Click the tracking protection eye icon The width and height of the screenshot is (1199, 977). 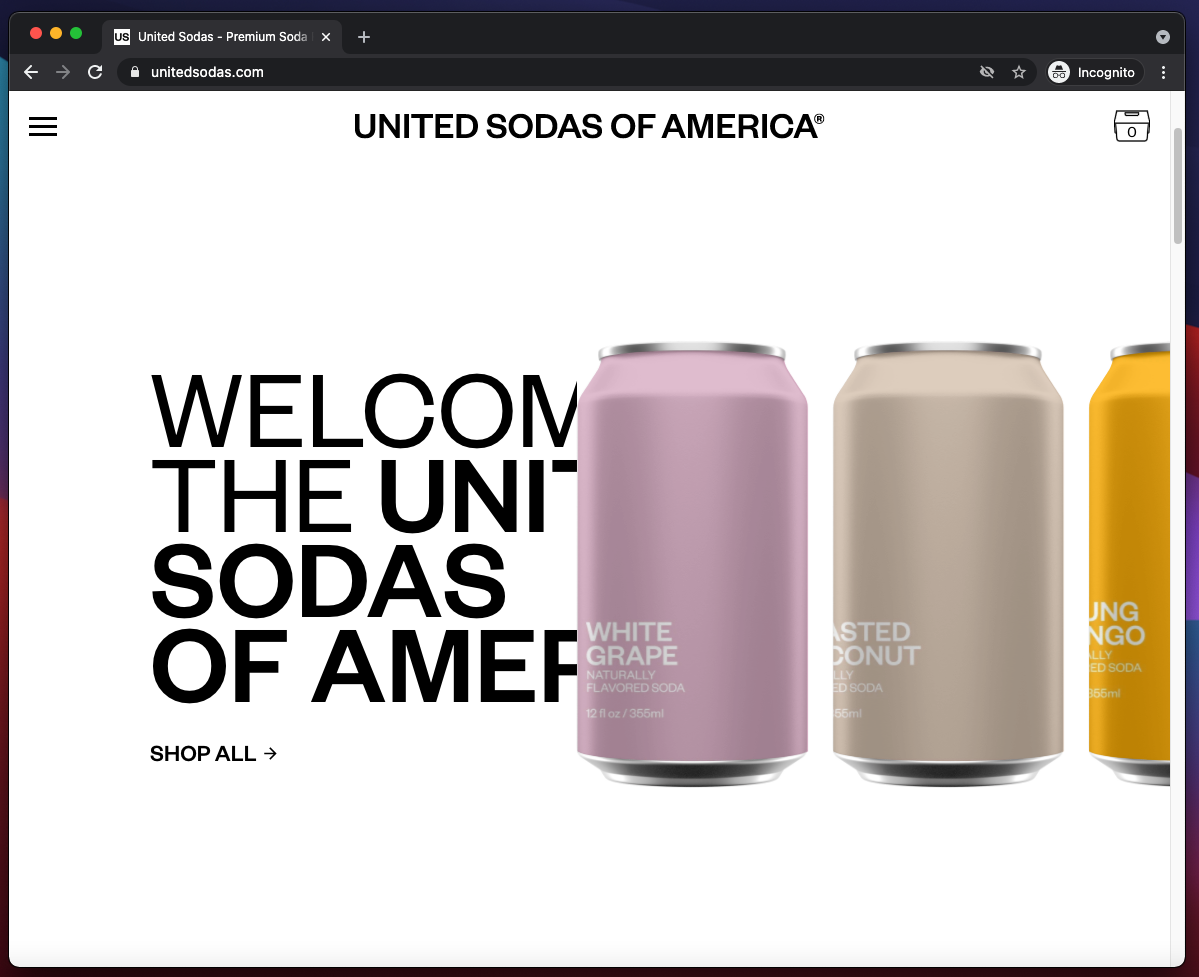[x=986, y=72]
